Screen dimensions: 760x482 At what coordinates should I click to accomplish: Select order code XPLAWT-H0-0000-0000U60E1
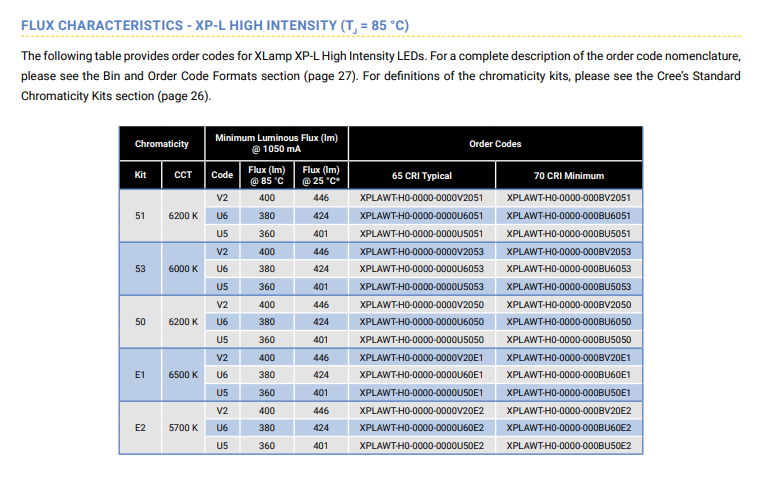(x=422, y=375)
